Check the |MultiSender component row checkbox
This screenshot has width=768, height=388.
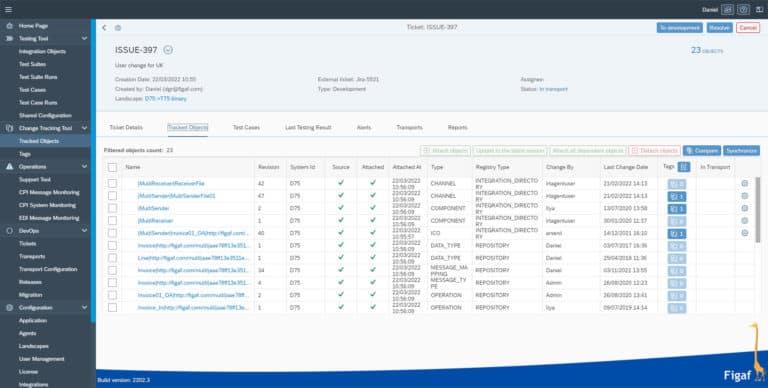point(113,208)
